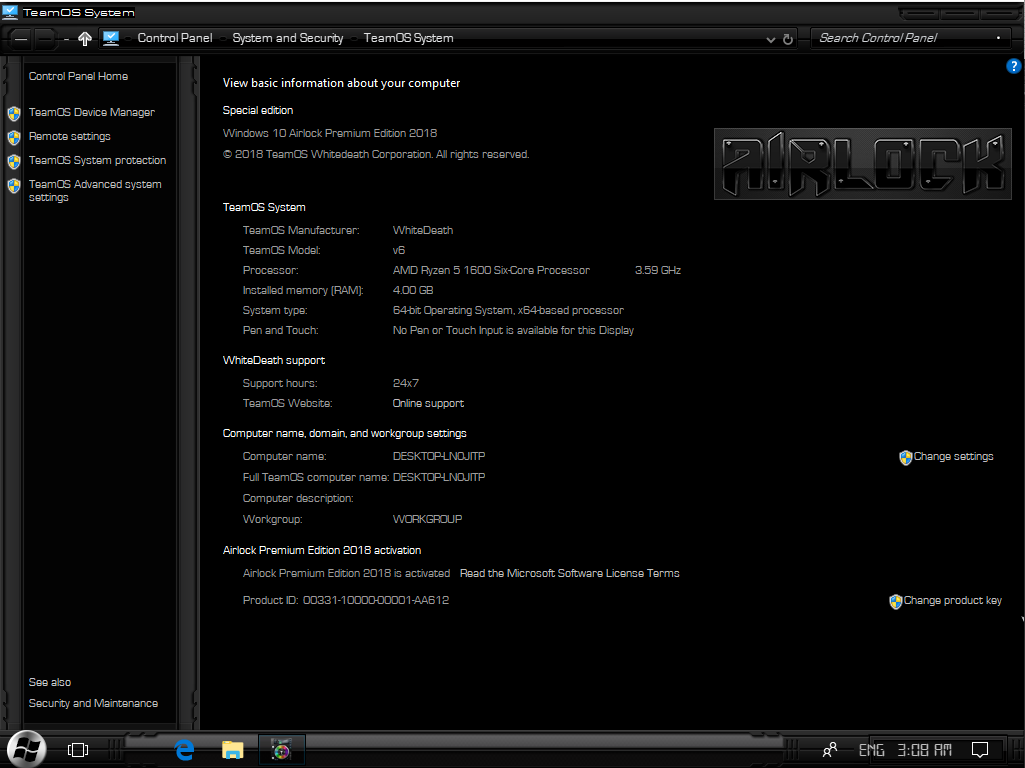
Task: Open the People icon in the system tray
Action: pos(830,750)
